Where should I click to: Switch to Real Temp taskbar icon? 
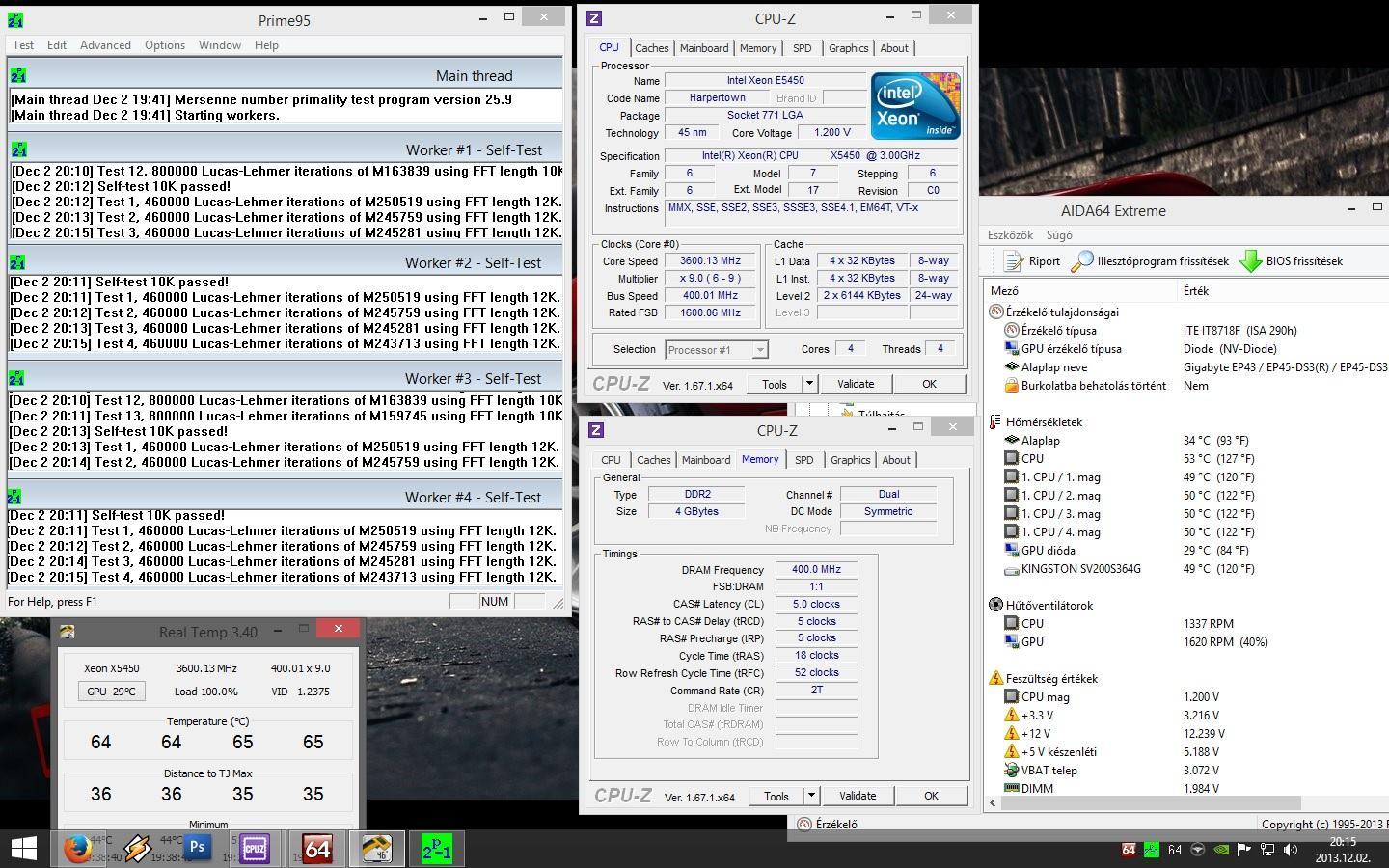(376, 849)
